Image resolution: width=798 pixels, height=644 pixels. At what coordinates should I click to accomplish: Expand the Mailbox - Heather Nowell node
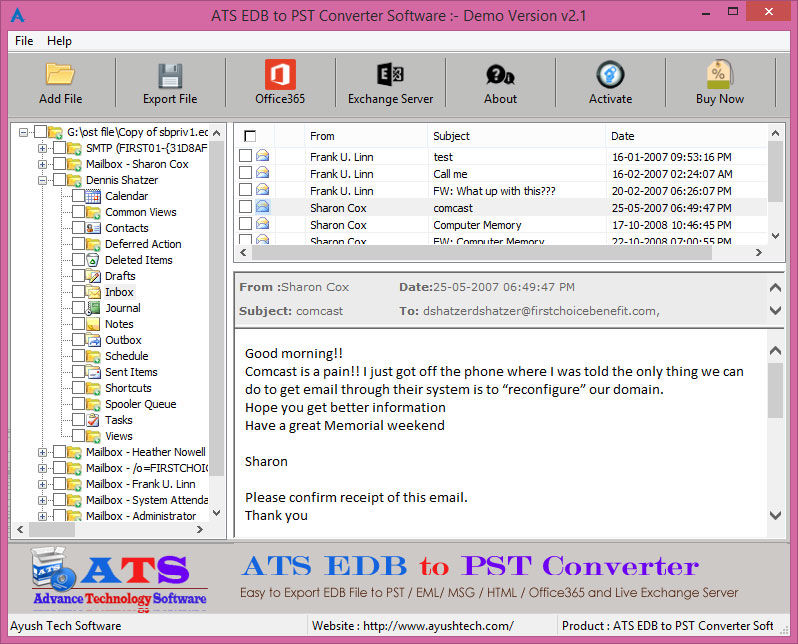click(42, 452)
